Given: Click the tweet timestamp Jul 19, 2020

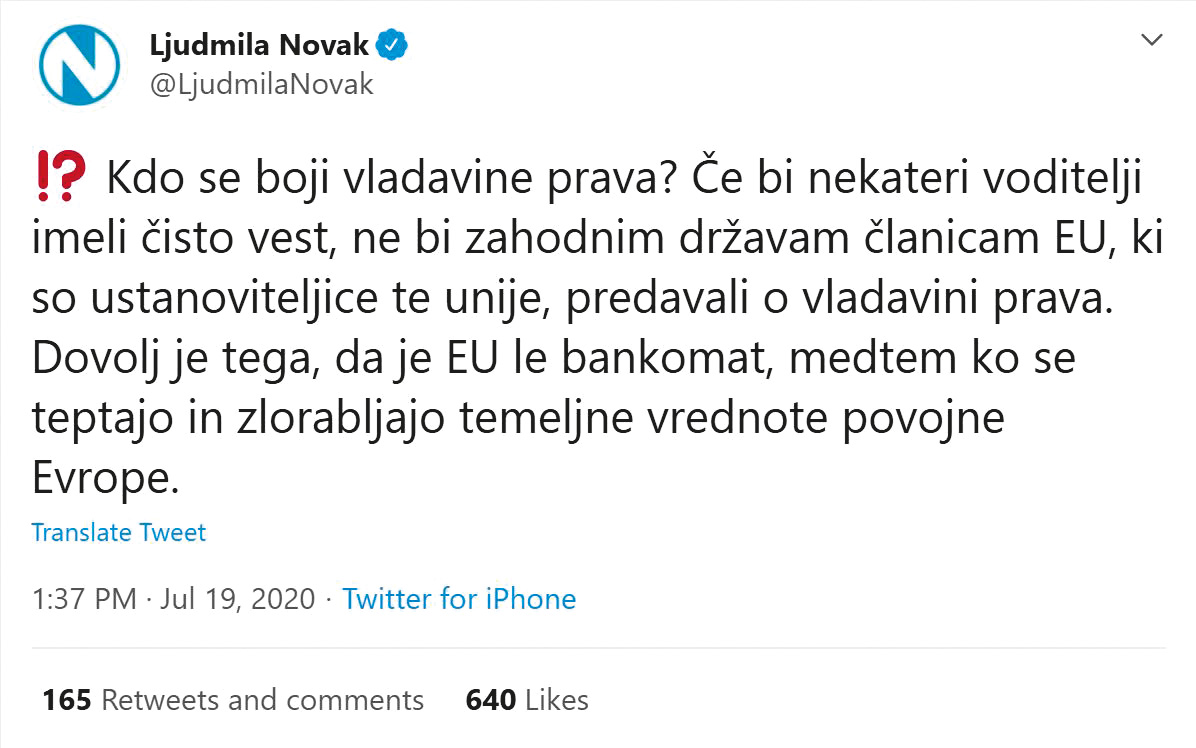Looking at the screenshot, I should click(237, 598).
